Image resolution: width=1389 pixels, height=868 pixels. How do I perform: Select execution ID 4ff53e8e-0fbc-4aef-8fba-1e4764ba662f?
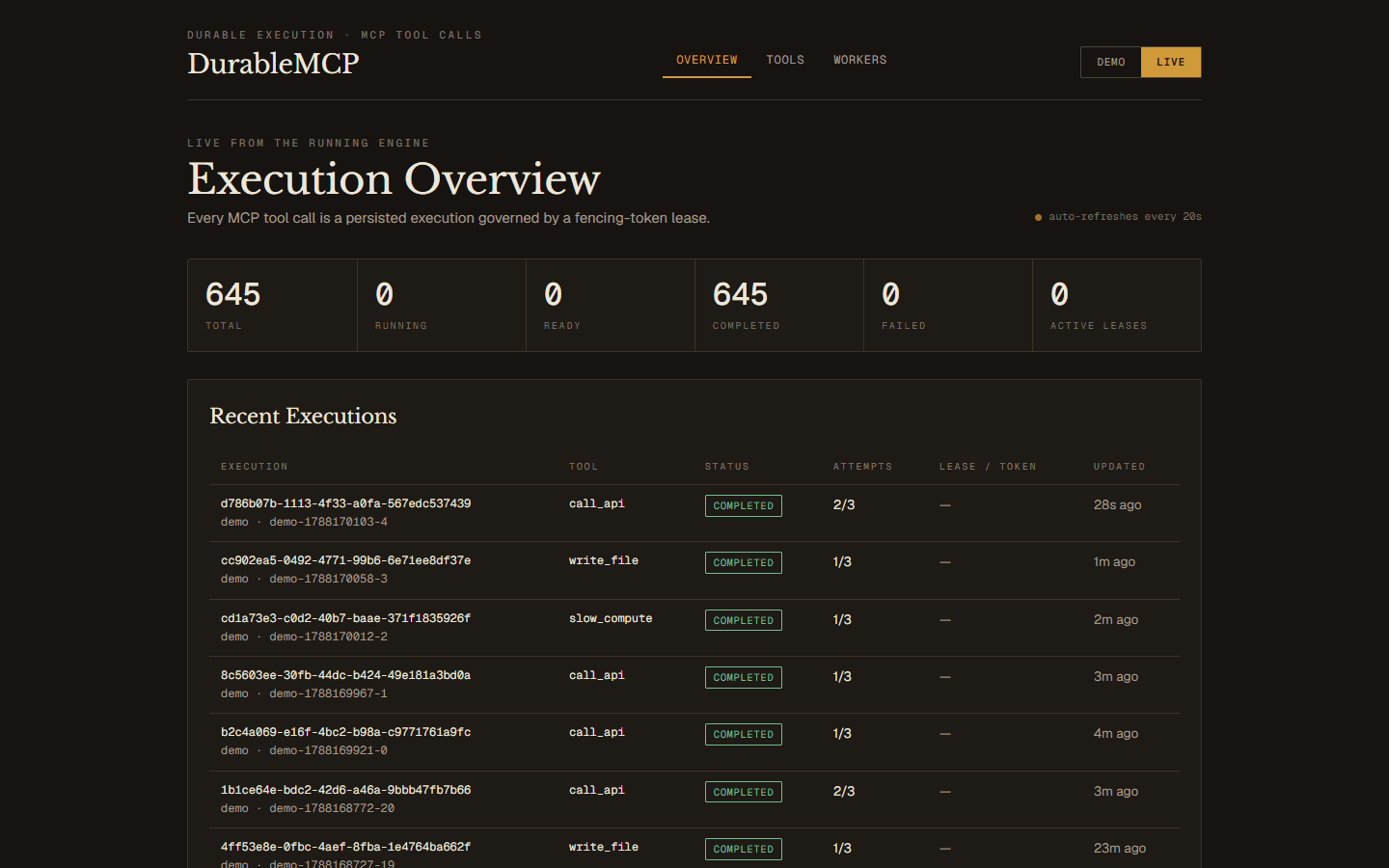[345, 847]
